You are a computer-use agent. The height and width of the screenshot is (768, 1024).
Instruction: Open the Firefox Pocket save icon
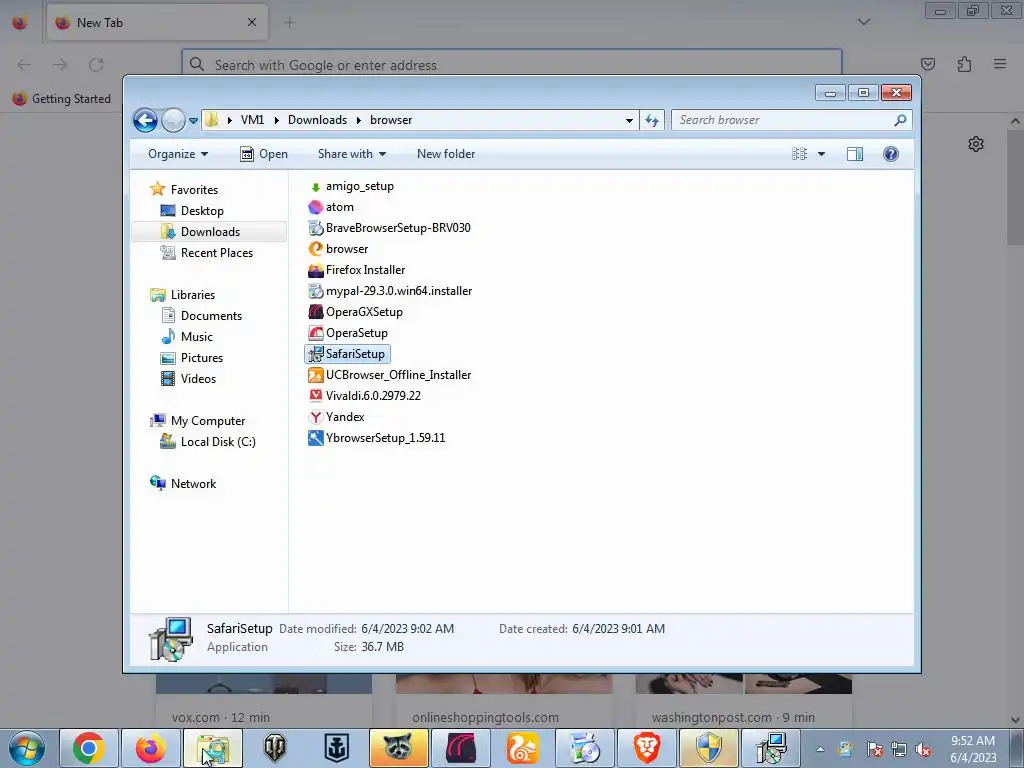point(927,65)
